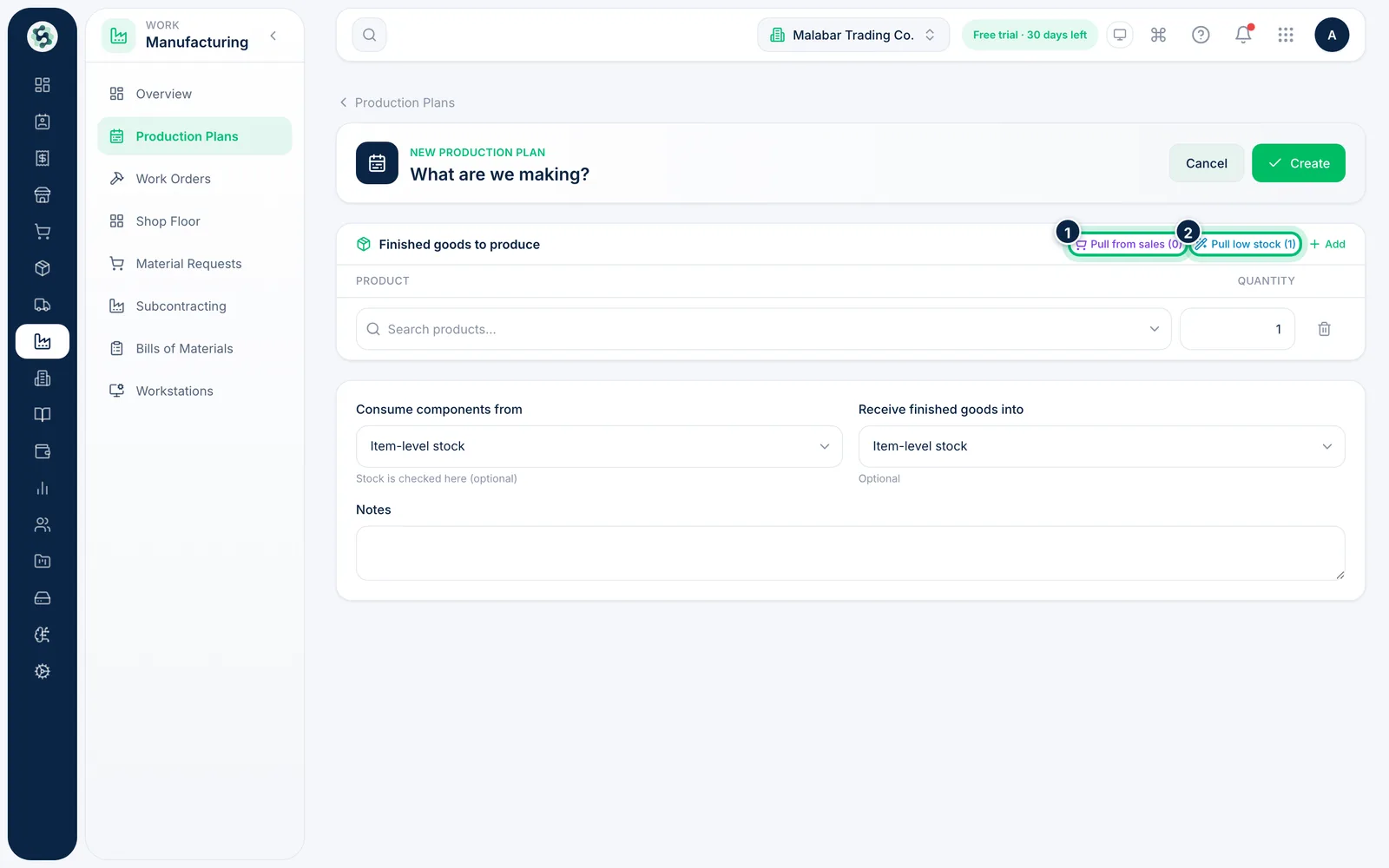Select Production Plans in the sidebar
This screenshot has width=1389, height=868.
click(x=194, y=136)
